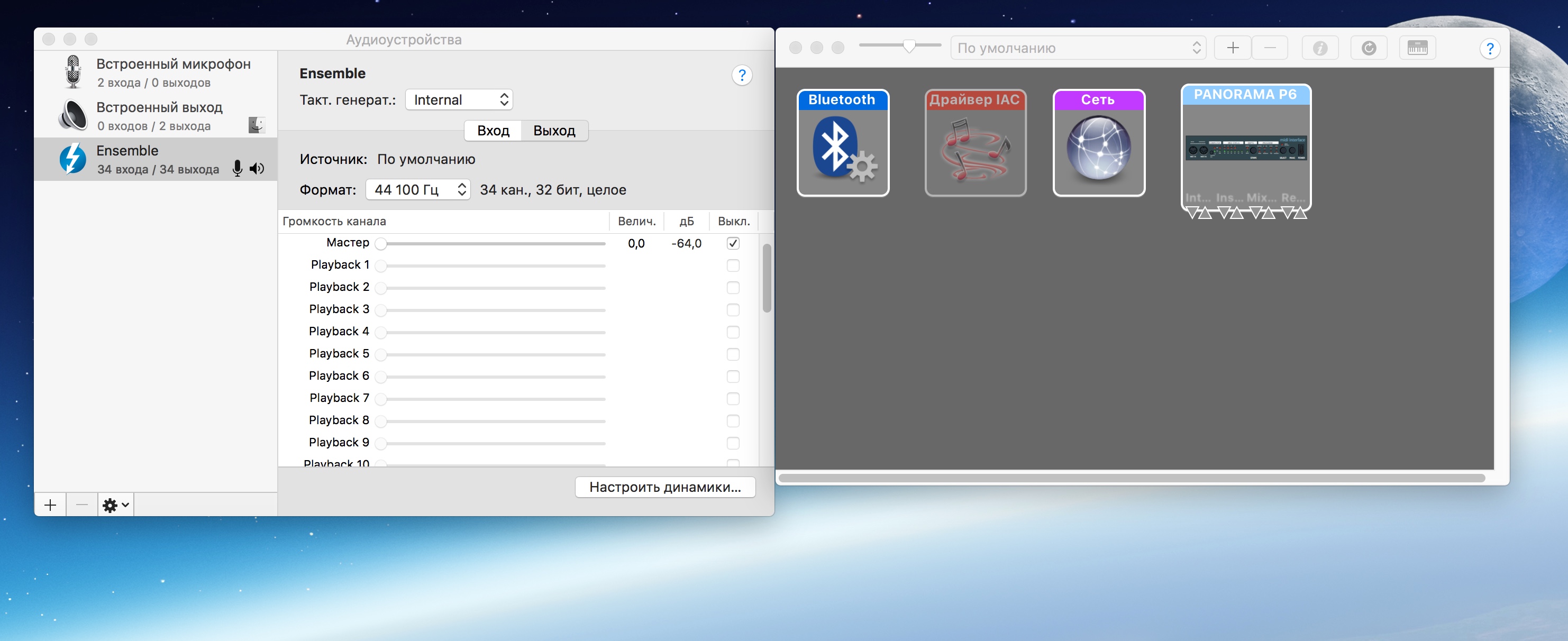Click the gear actions menu in sidebar
Image resolution: width=1568 pixels, height=641 pixels.
click(x=115, y=505)
